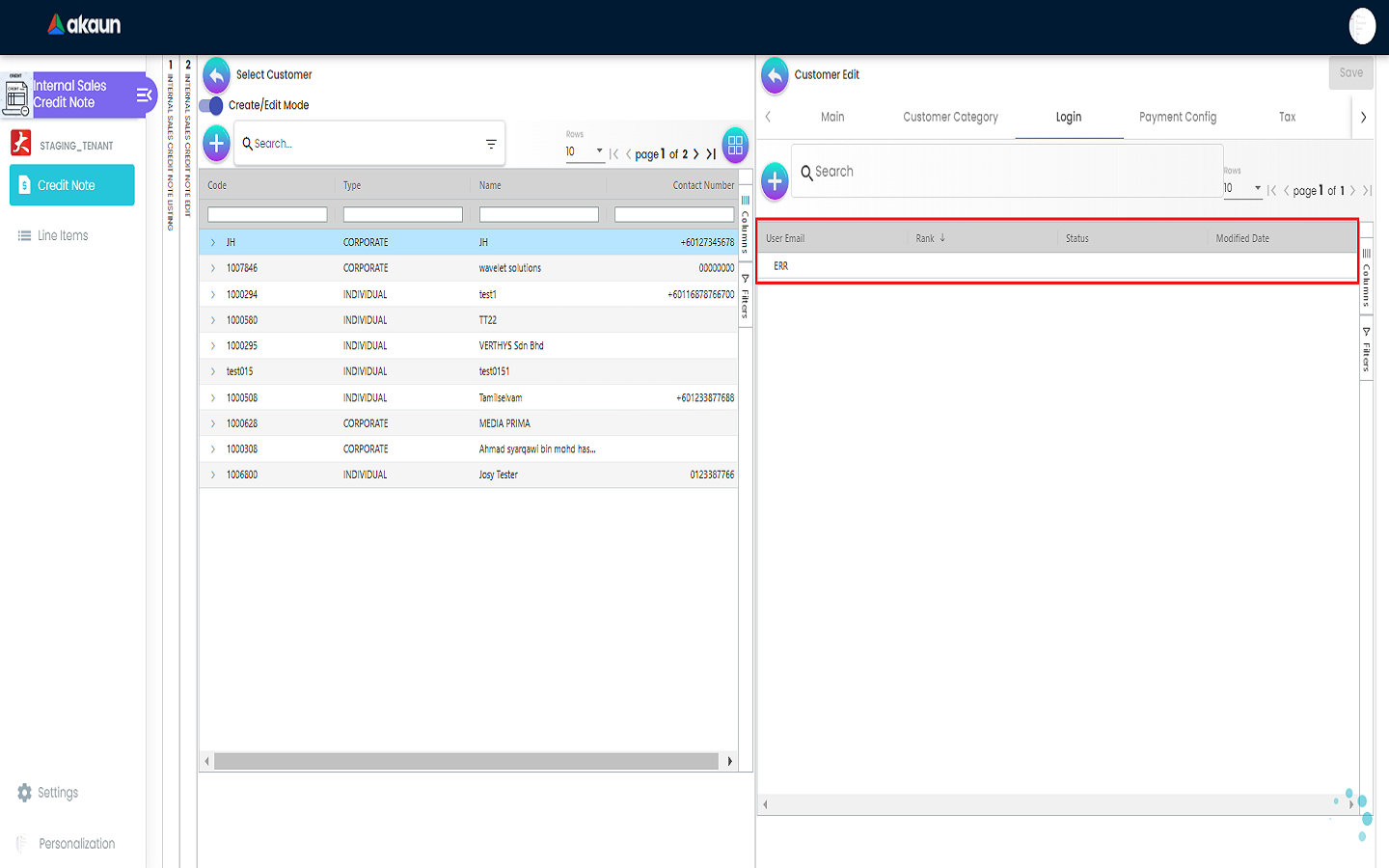Click the plus icon to add a customer
Image resolution: width=1389 pixels, height=868 pixels.
pyautogui.click(x=217, y=144)
